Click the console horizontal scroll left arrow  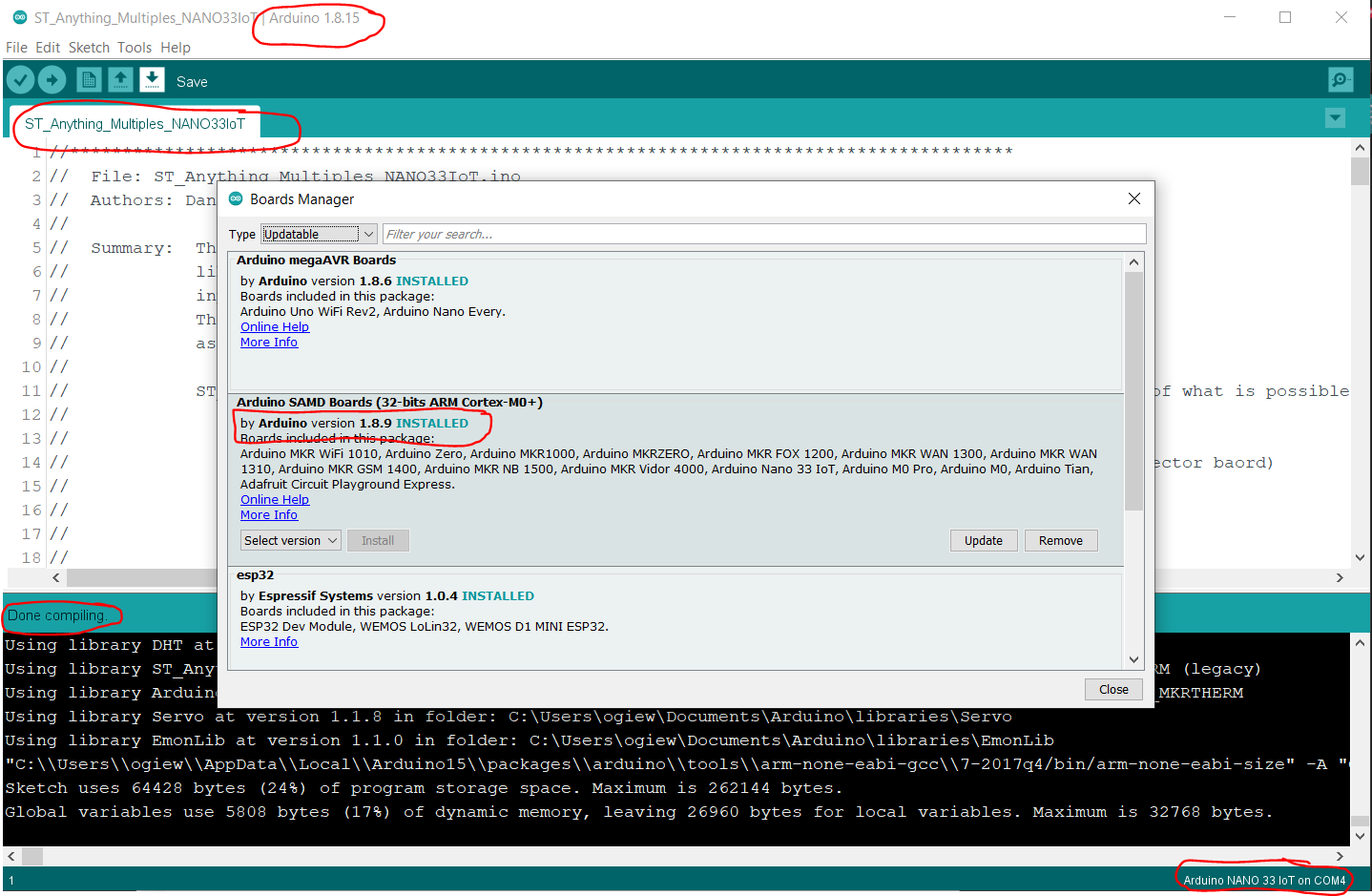coord(11,857)
